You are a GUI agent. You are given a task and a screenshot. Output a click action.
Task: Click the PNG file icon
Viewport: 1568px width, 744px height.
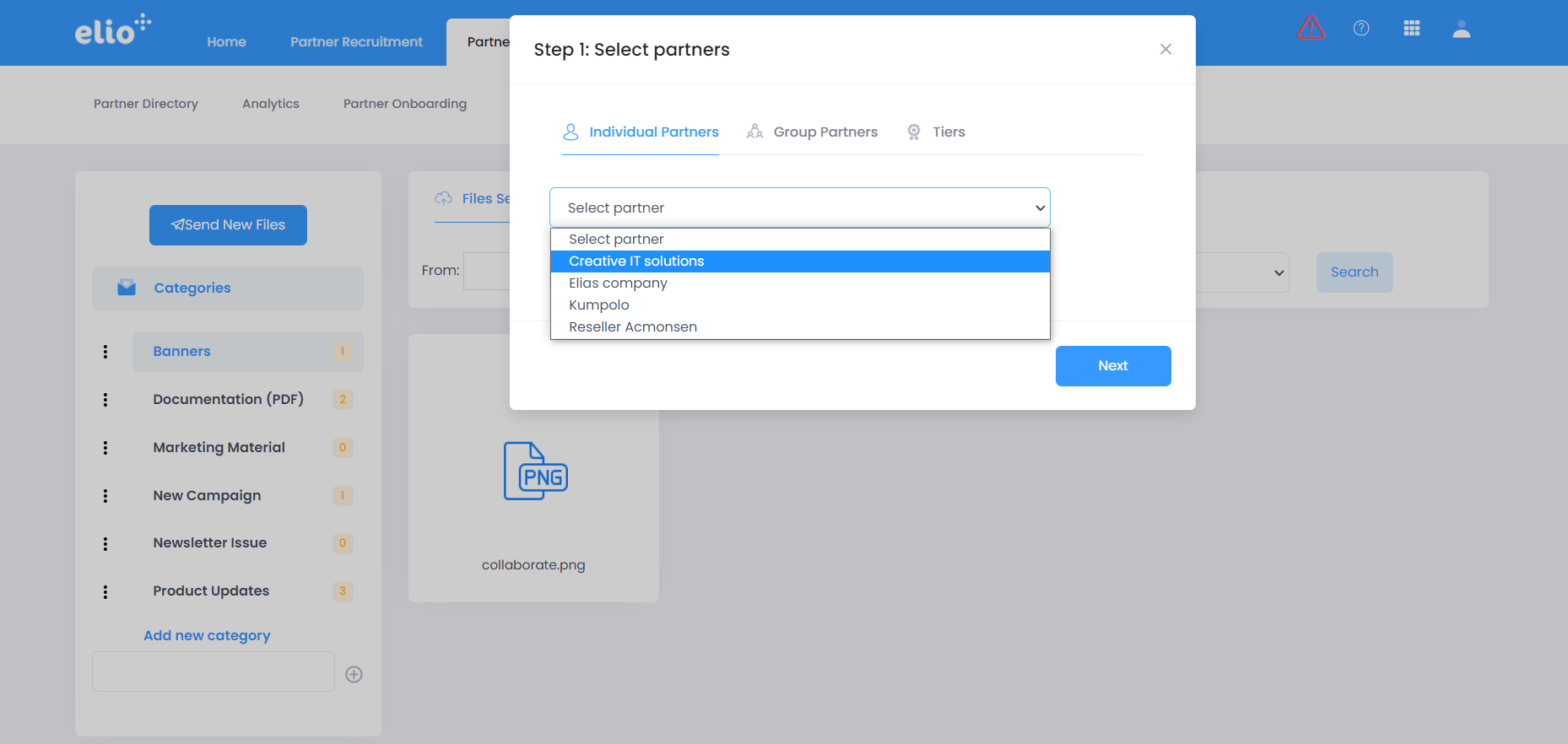coord(536,471)
